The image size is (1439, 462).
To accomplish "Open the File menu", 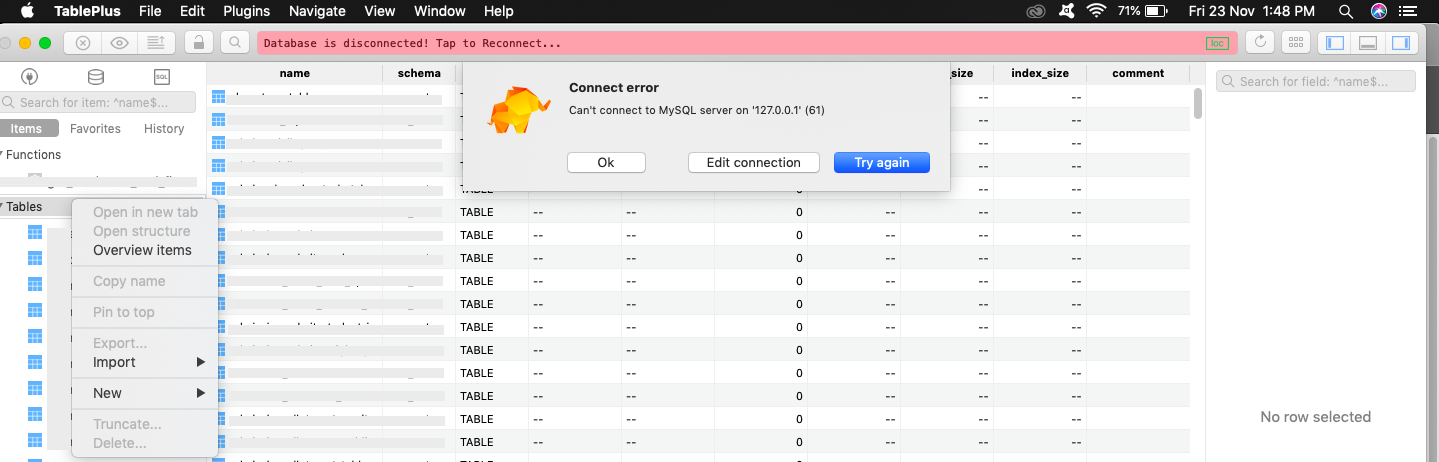I will [150, 11].
